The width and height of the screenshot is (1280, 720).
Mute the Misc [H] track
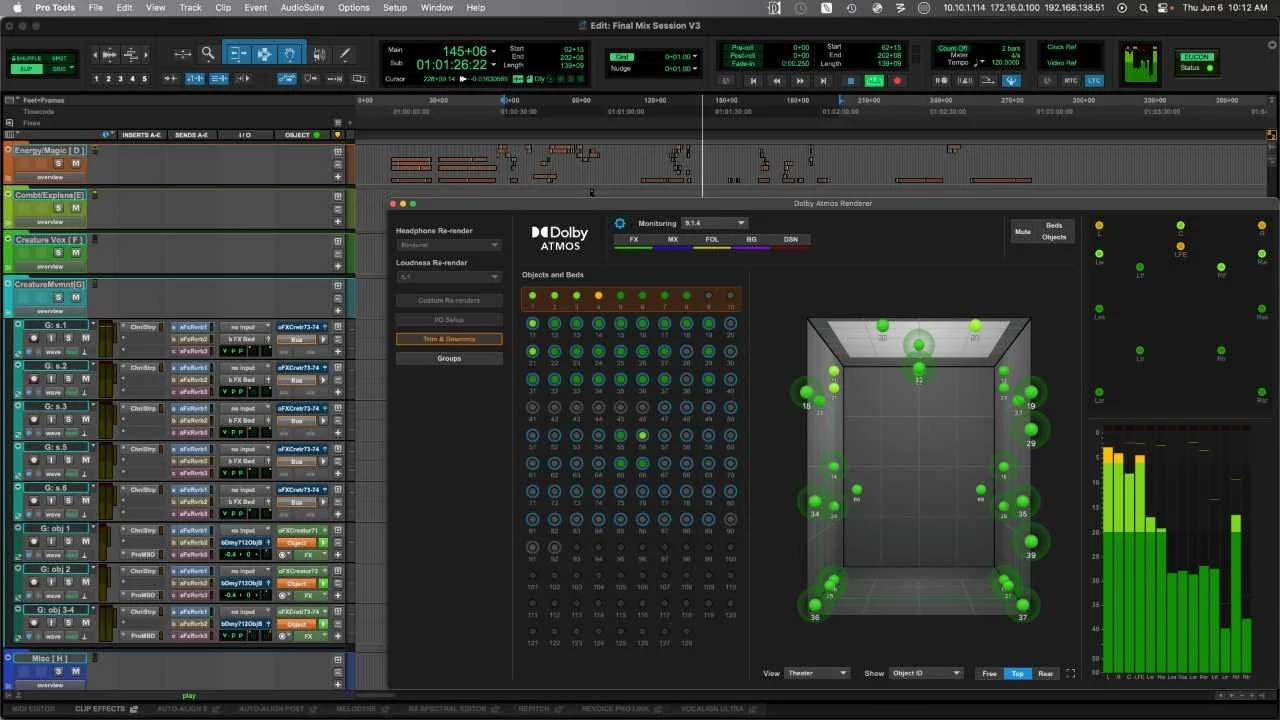75,671
